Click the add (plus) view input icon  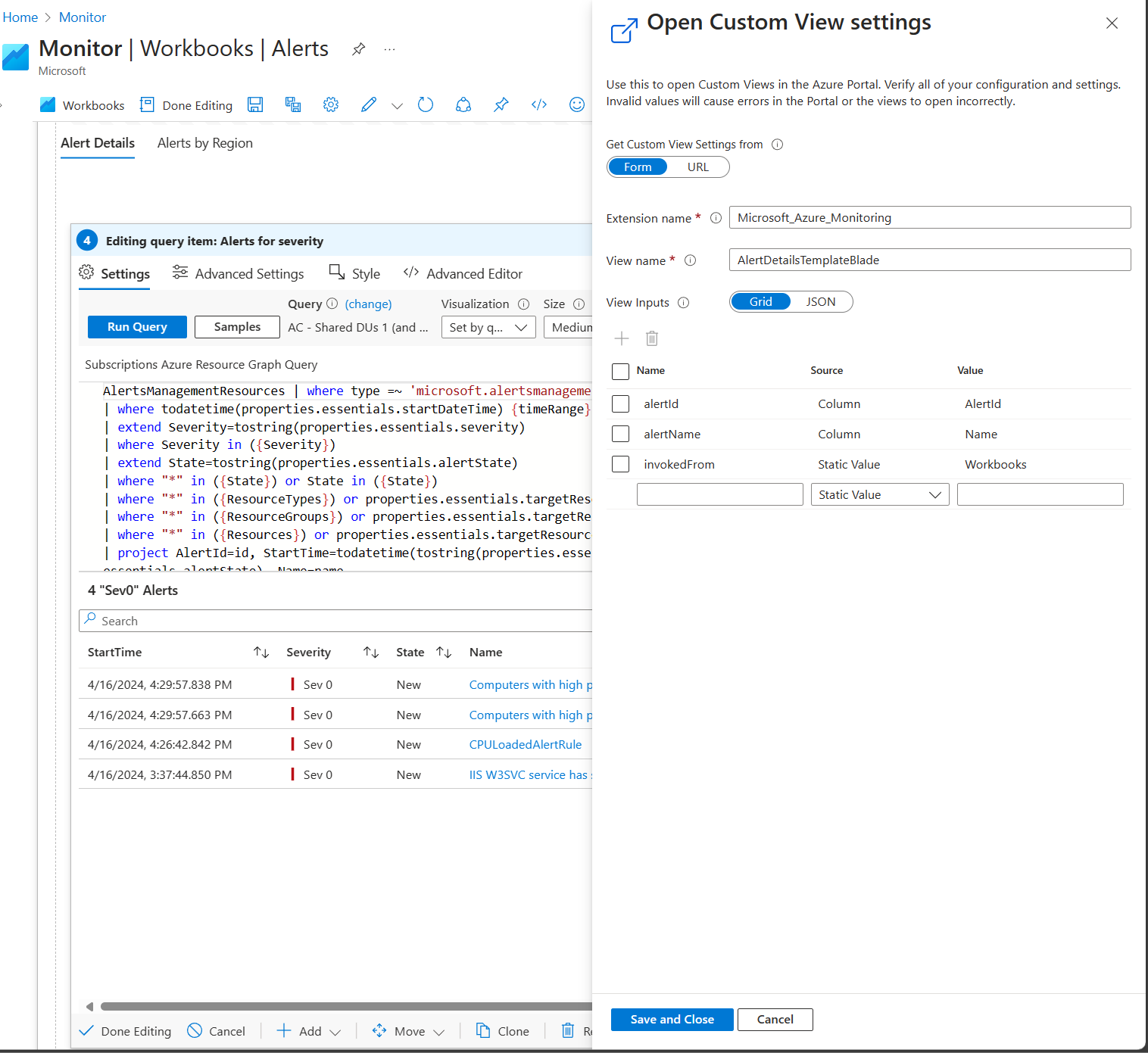tap(622, 338)
